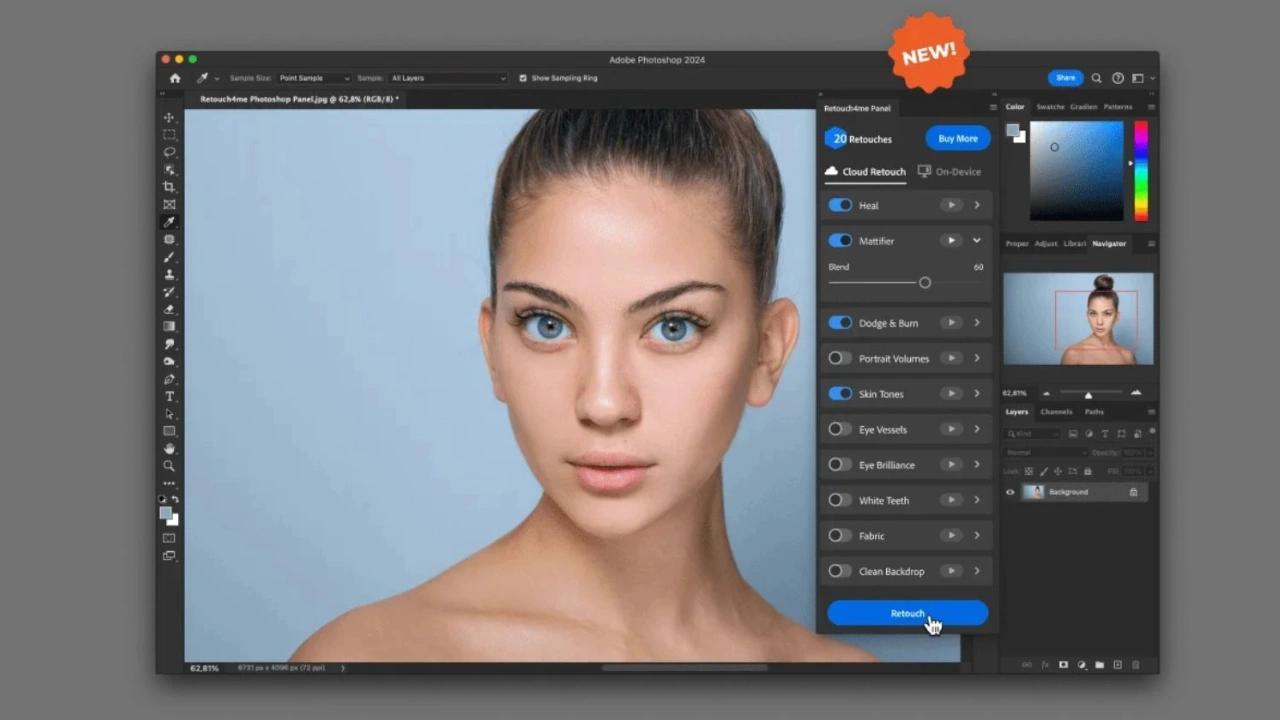Select the Type tool
This screenshot has height=720, width=1280.
169,397
